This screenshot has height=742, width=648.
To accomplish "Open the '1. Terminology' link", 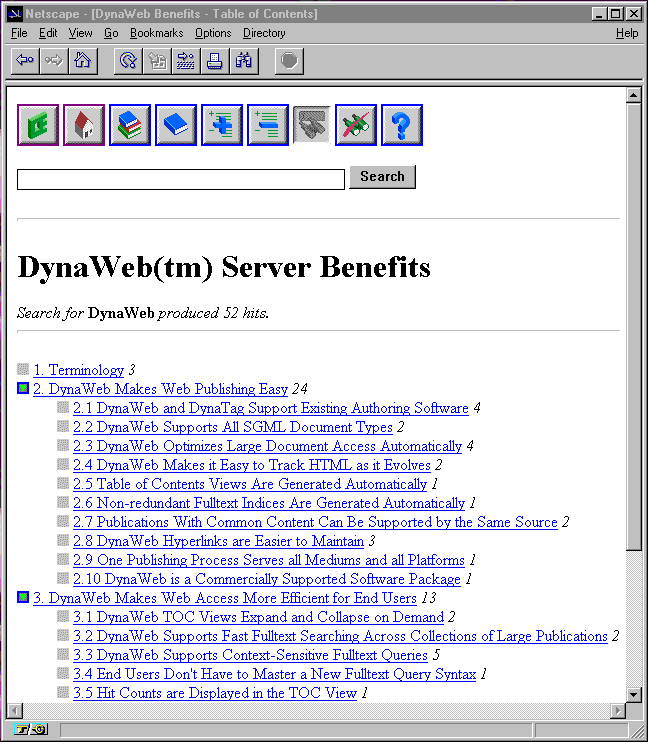I will pyautogui.click(x=79, y=370).
